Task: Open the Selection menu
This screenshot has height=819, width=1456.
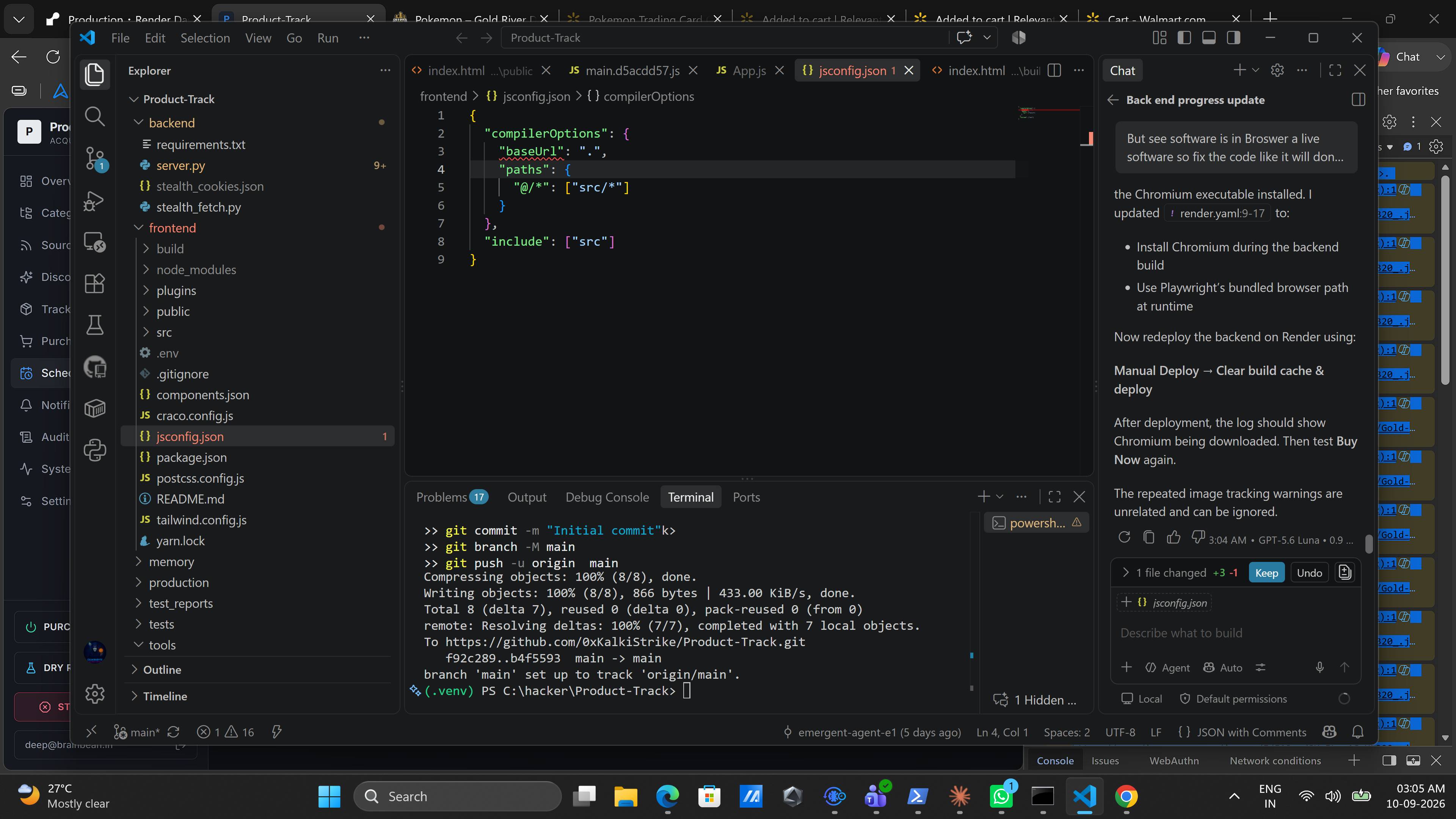Action: click(x=205, y=38)
